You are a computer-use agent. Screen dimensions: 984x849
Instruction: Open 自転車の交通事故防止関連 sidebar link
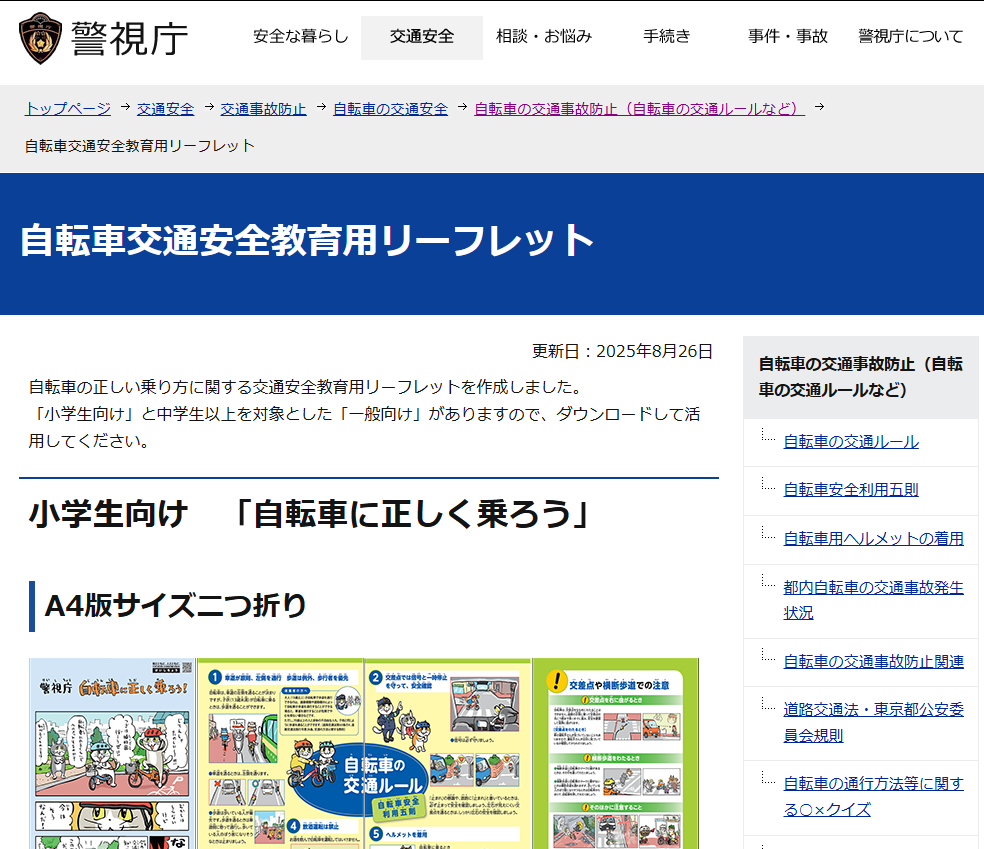coord(873,661)
